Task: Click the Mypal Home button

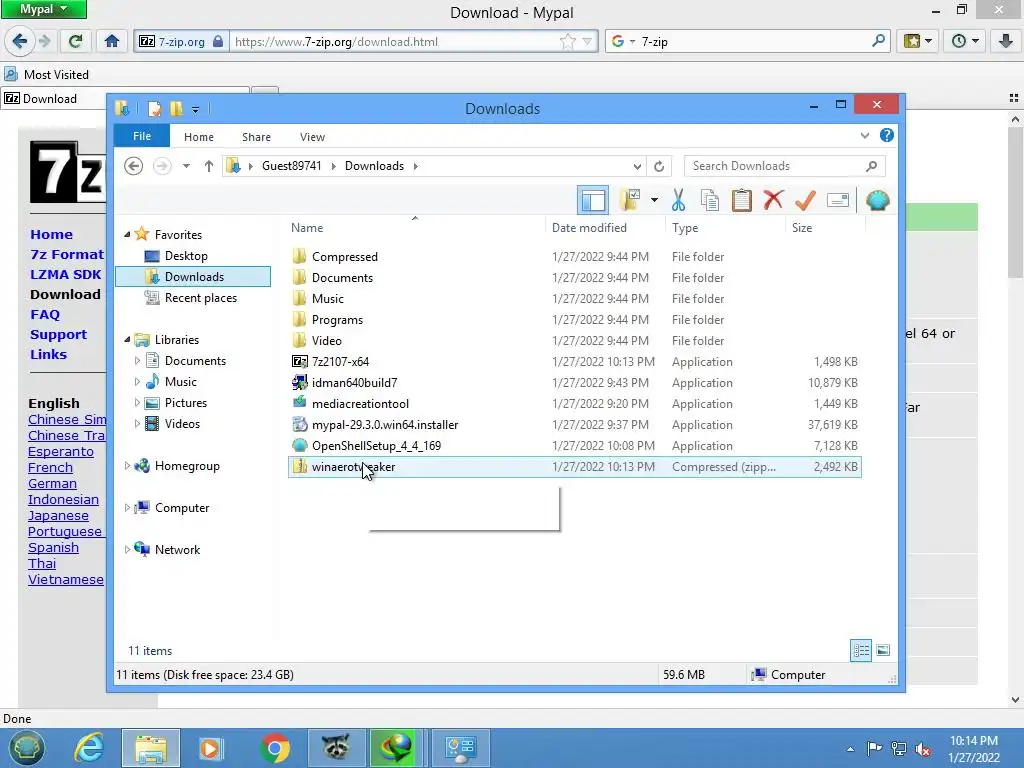Action: pos(112,41)
